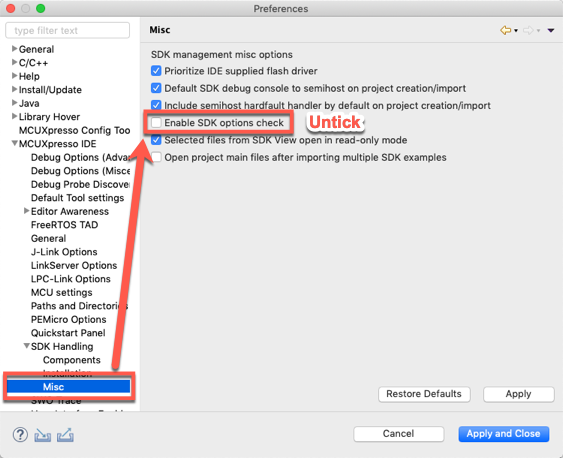This screenshot has height=458, width=563.
Task: Toggle Include semihost hardfault handler checkbox
Action: pos(156,105)
